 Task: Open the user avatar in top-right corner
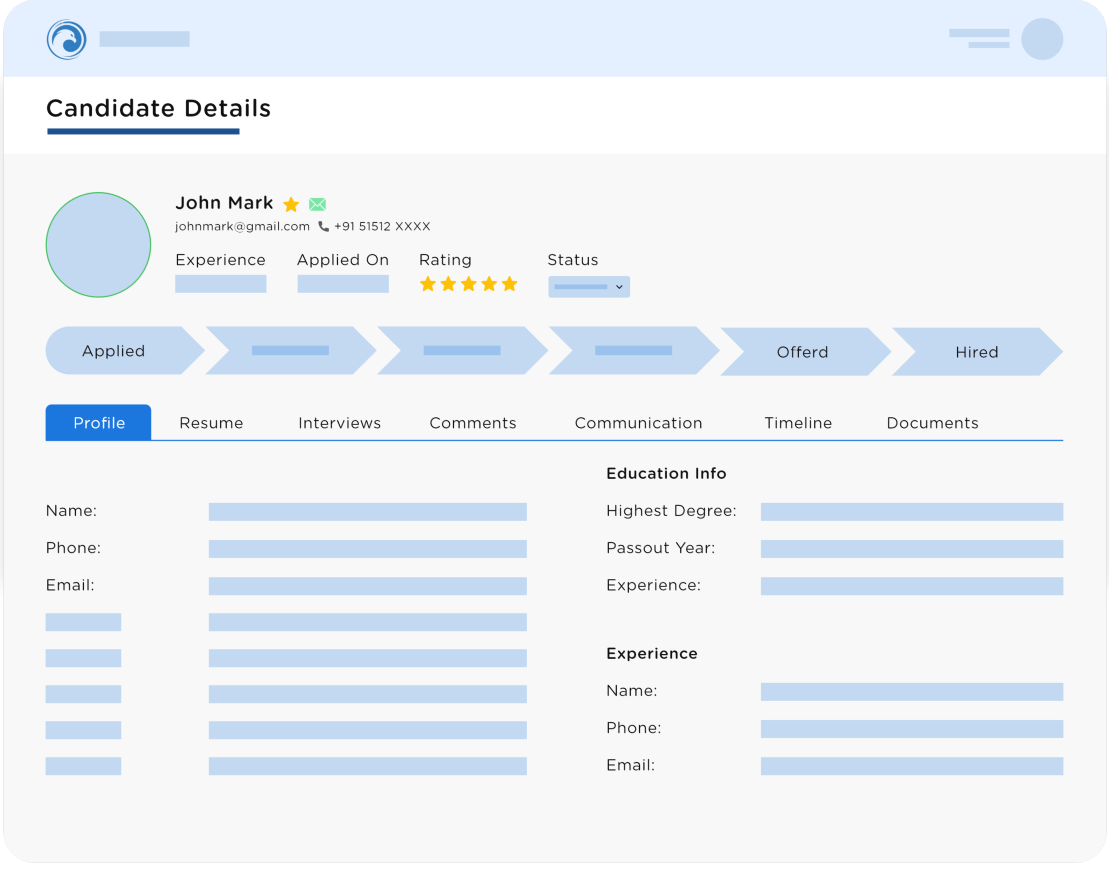(1041, 39)
